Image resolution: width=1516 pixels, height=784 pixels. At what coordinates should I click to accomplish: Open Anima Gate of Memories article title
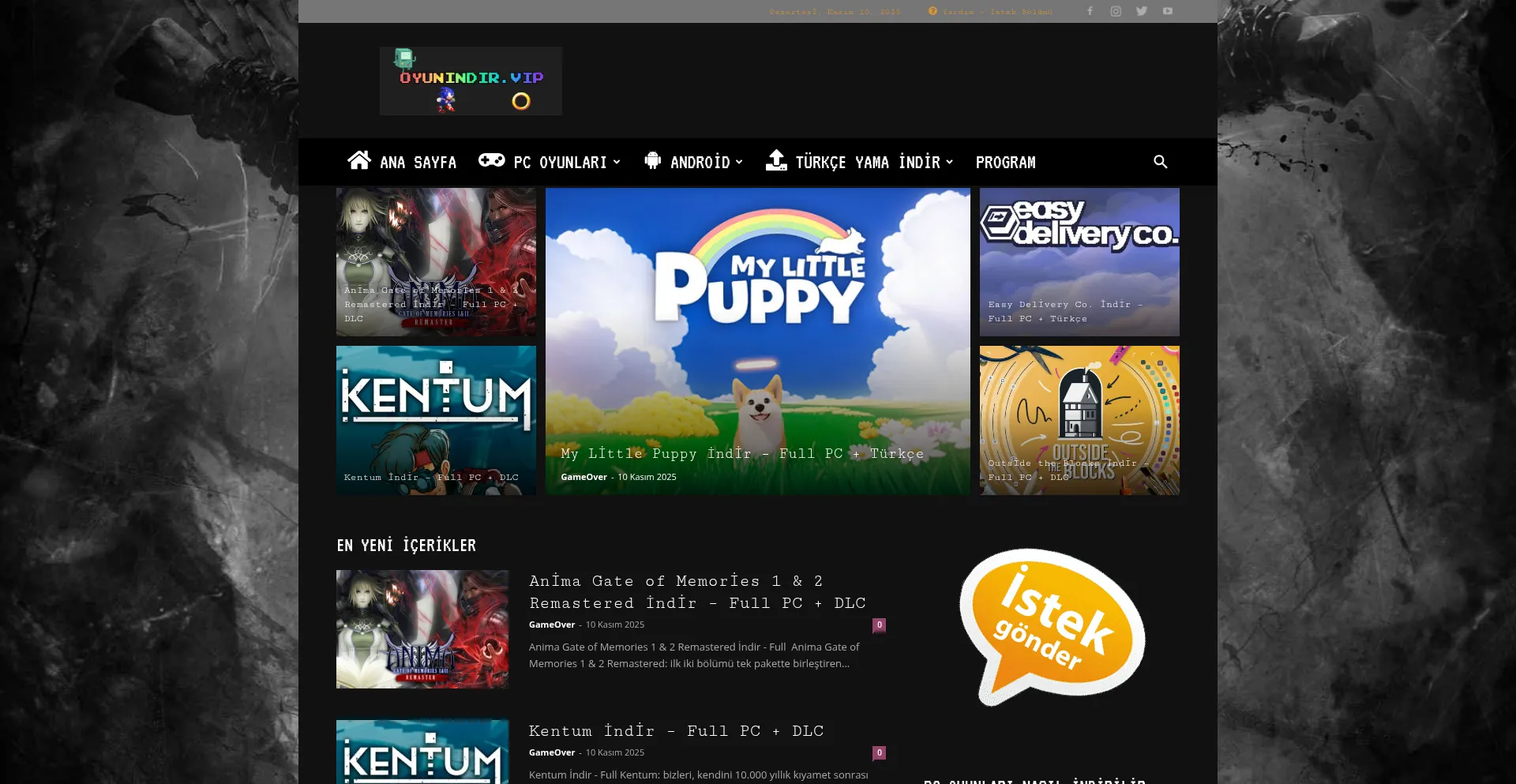coord(697,591)
